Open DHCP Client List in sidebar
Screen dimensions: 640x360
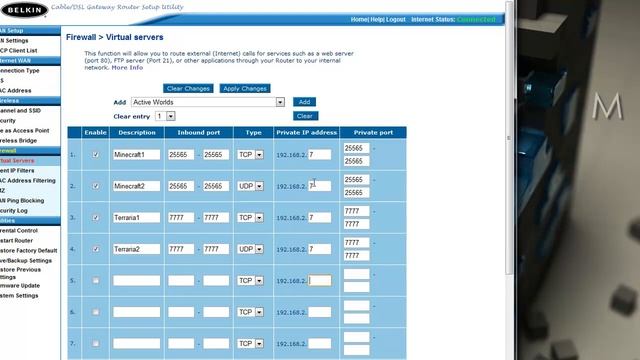click(x=19, y=51)
